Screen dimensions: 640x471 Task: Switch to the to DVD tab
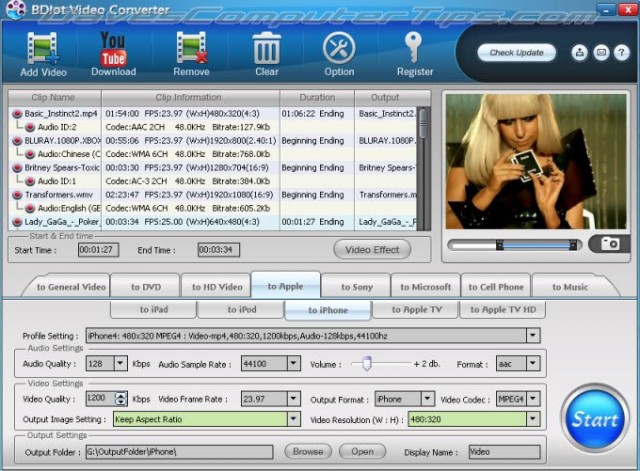tap(145, 287)
